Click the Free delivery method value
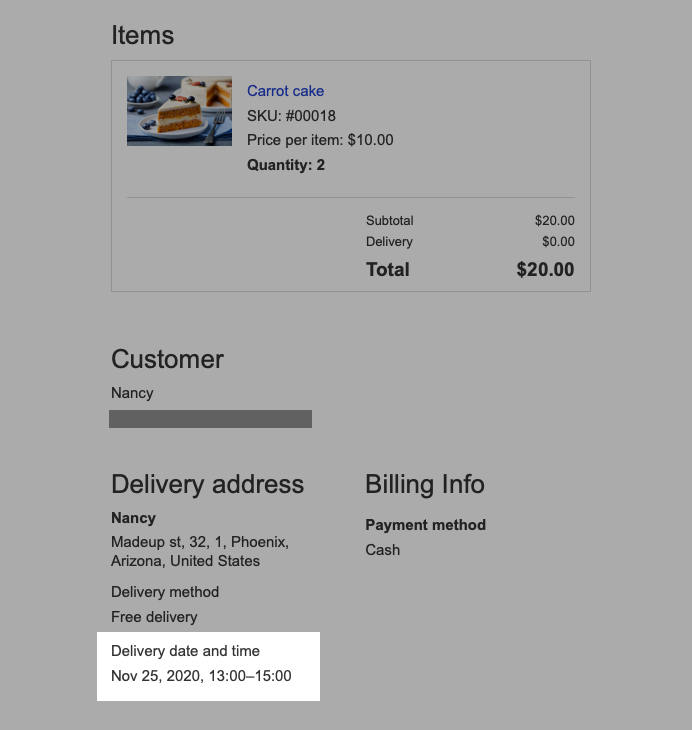The image size is (692, 730). (x=154, y=617)
